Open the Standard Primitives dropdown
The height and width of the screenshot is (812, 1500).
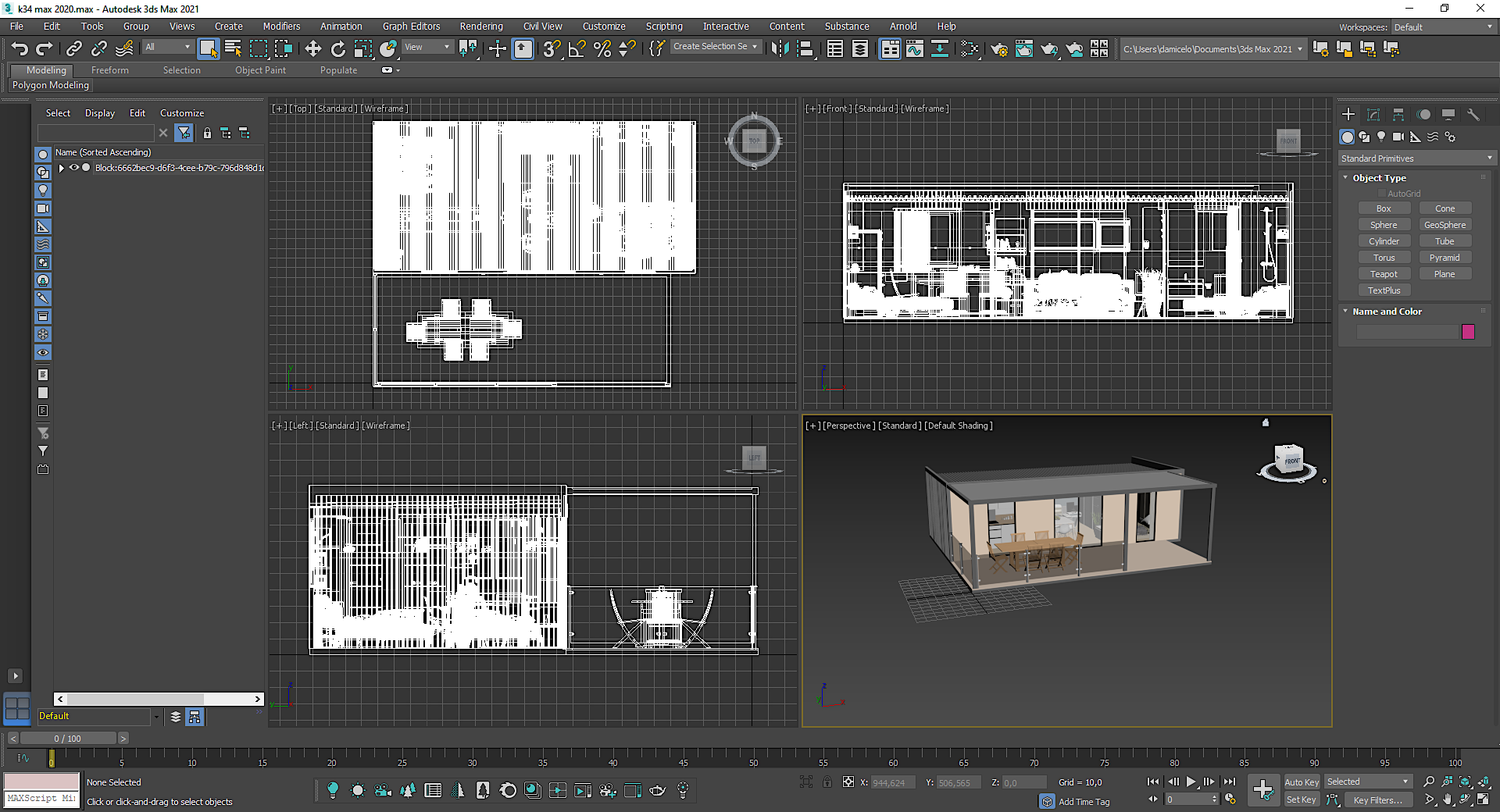pyautogui.click(x=1416, y=158)
